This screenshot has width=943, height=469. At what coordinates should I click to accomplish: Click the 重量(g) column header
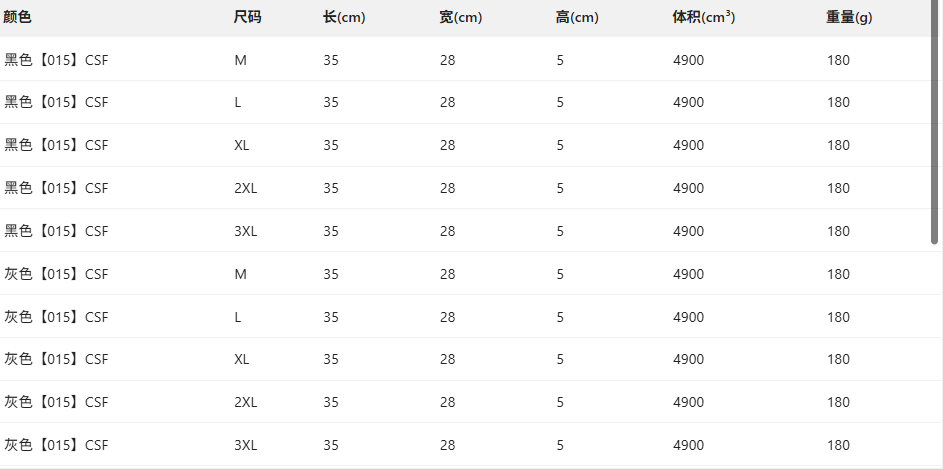click(849, 17)
